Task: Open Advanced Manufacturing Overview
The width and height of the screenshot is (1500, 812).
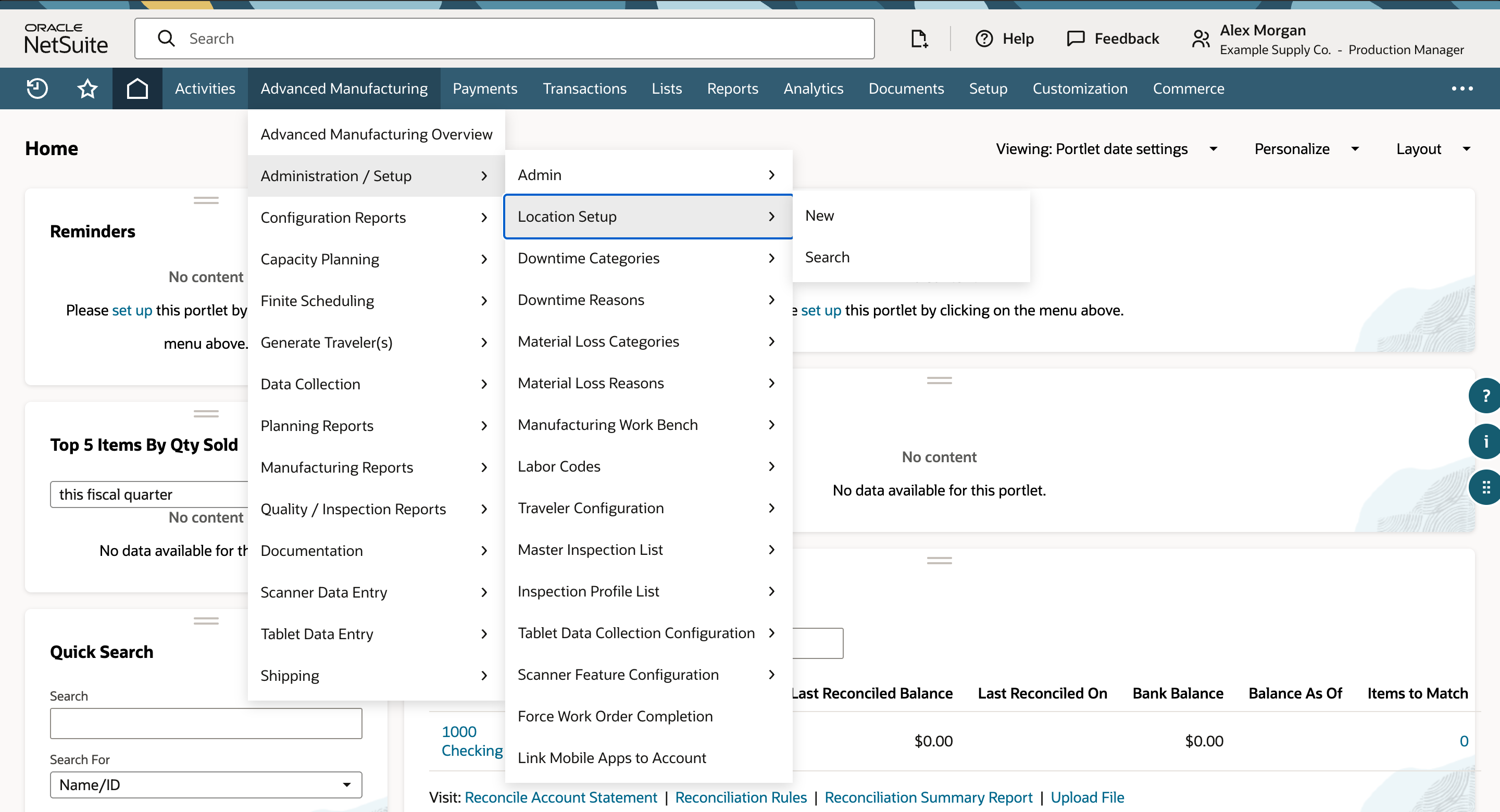Action: (x=376, y=134)
